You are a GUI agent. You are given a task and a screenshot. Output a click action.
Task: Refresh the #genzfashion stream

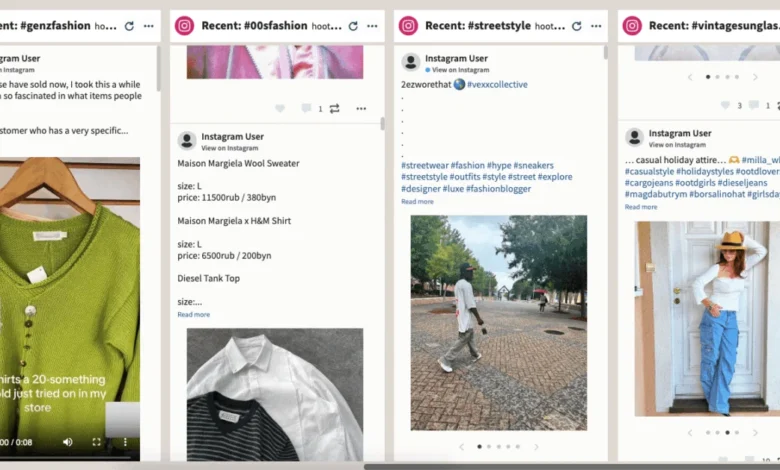129,26
